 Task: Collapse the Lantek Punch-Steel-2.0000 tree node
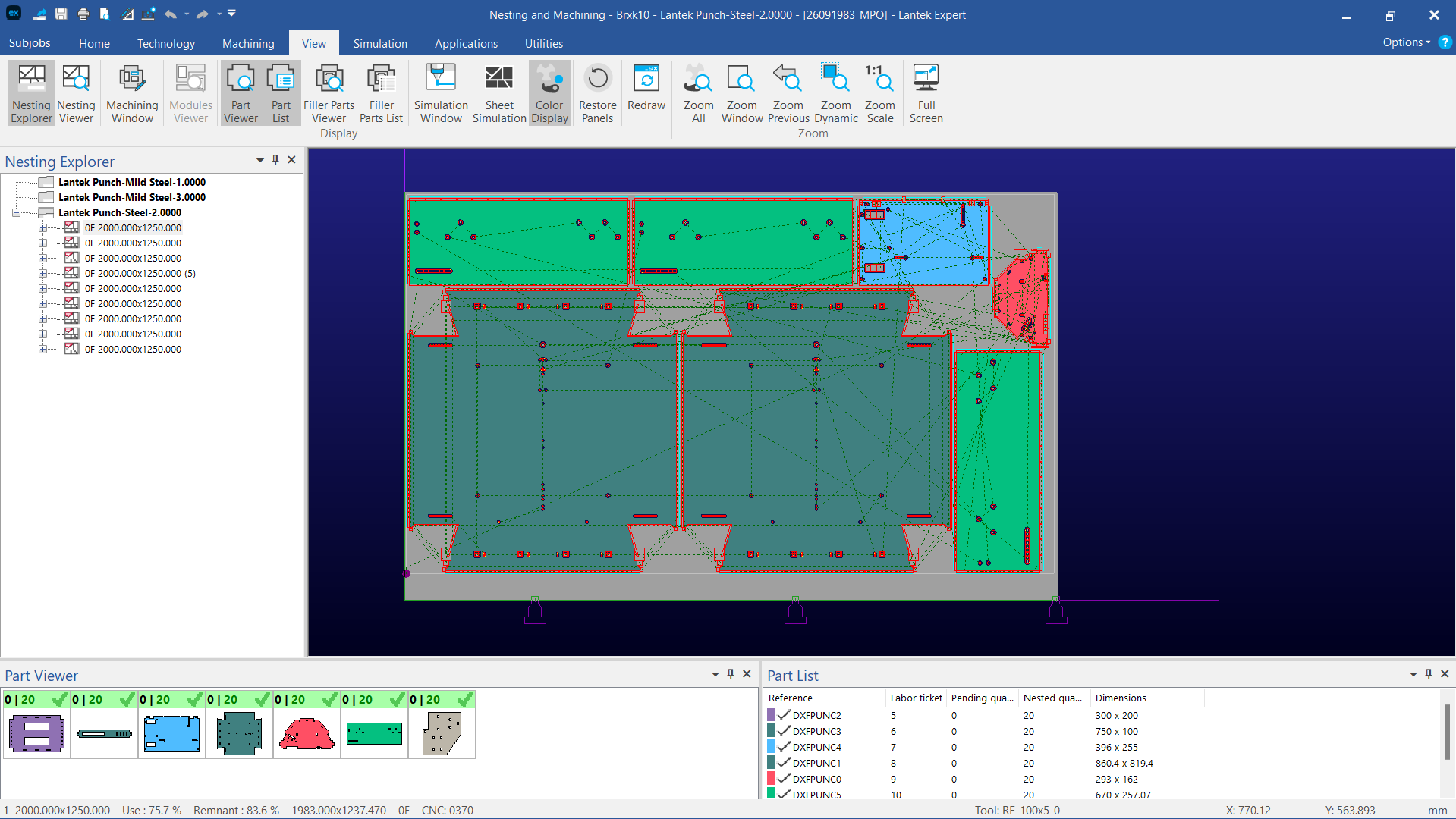tap(16, 213)
